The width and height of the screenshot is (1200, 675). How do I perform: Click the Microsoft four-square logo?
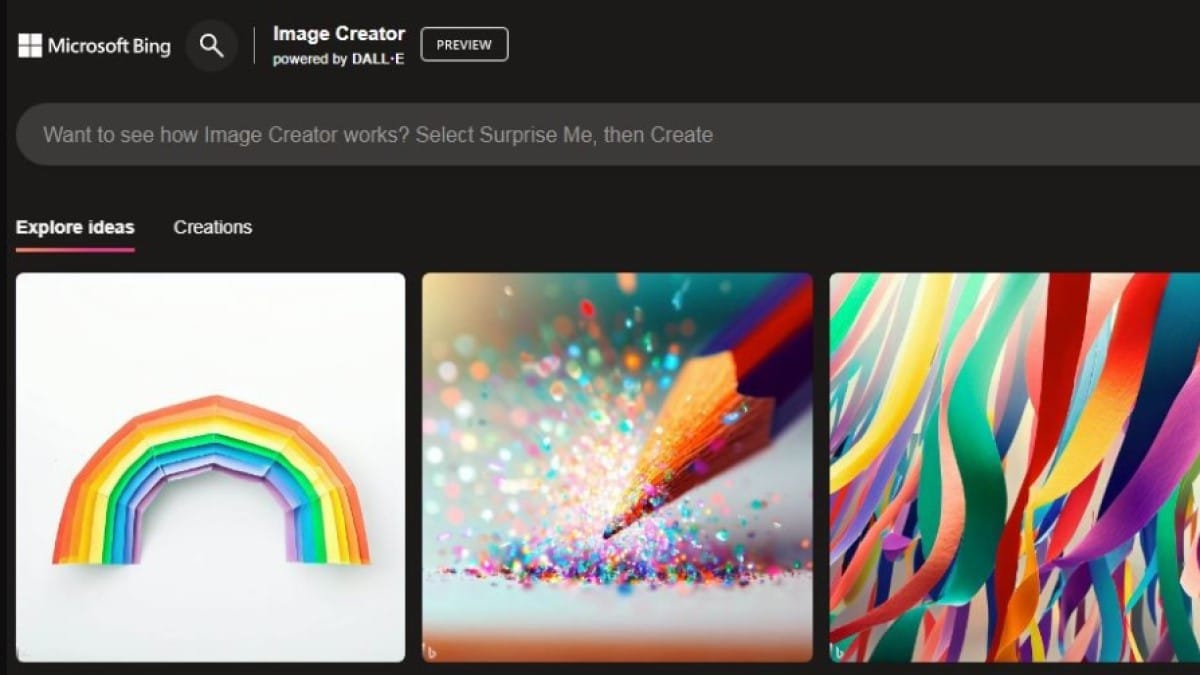30,45
